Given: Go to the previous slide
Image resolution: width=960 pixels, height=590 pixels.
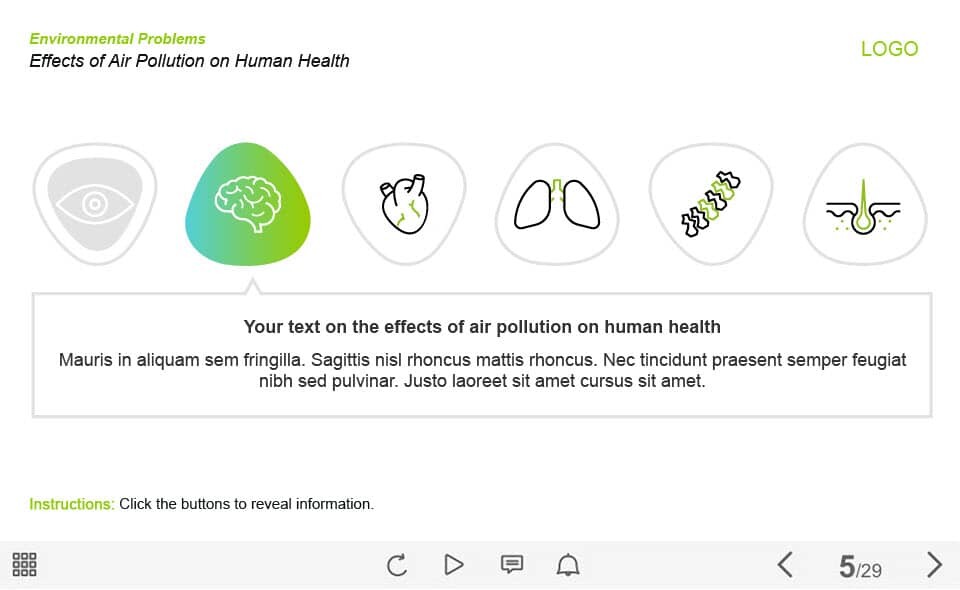Looking at the screenshot, I should tap(785, 565).
